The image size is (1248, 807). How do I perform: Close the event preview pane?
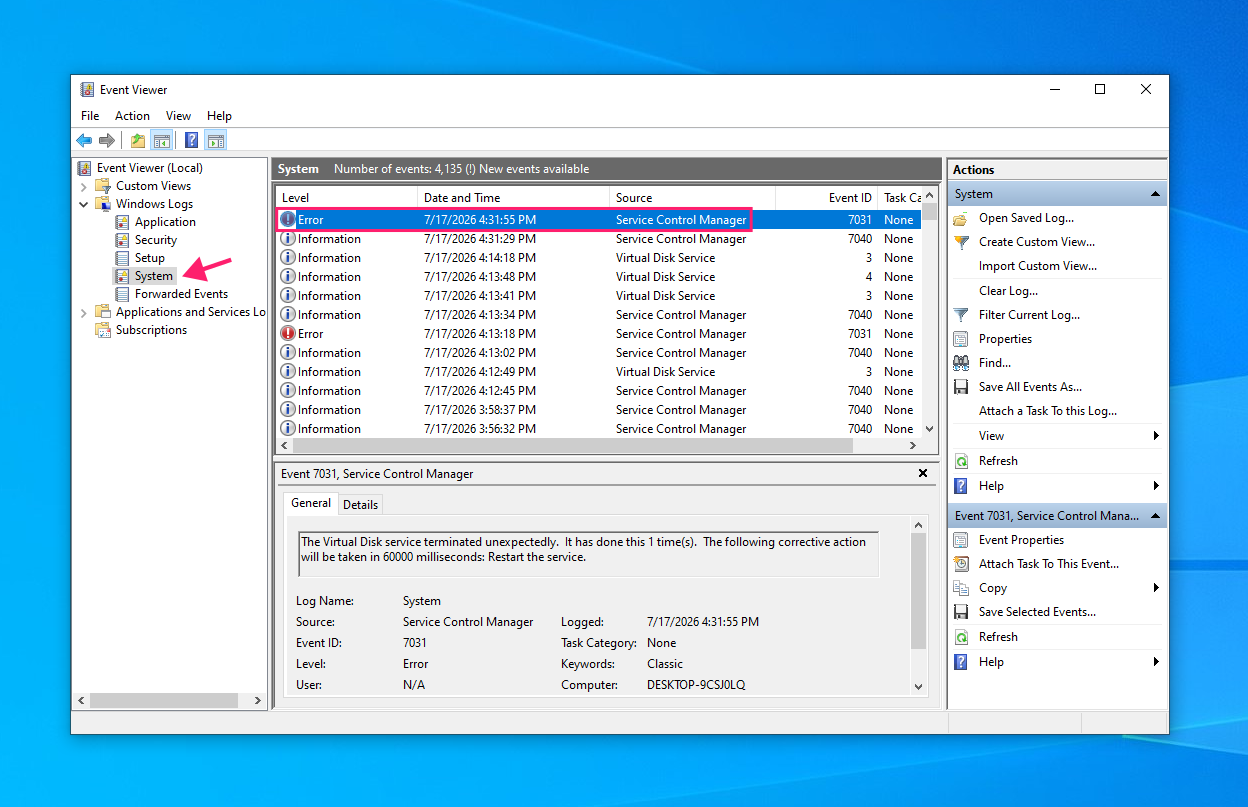pos(922,473)
